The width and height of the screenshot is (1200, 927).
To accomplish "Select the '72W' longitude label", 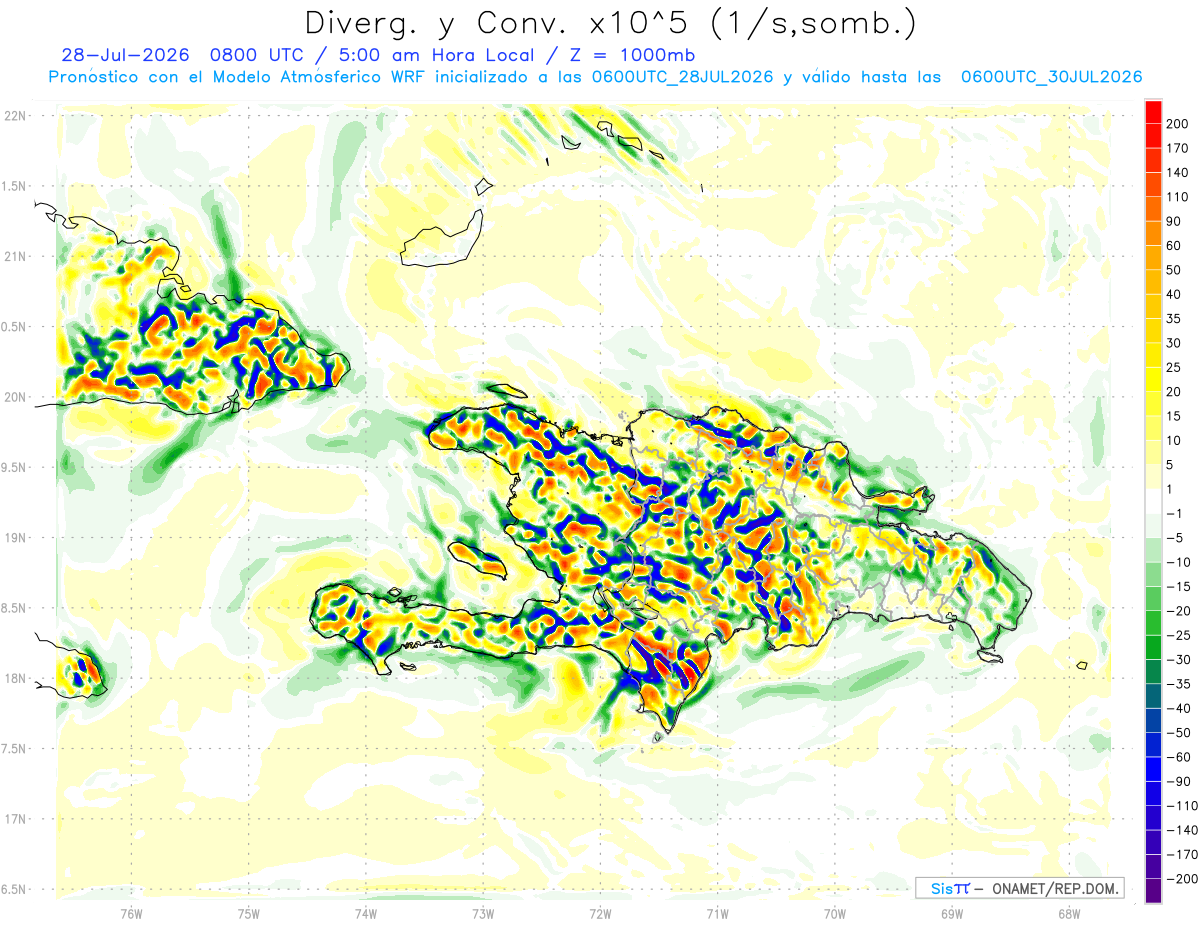I will (600, 913).
